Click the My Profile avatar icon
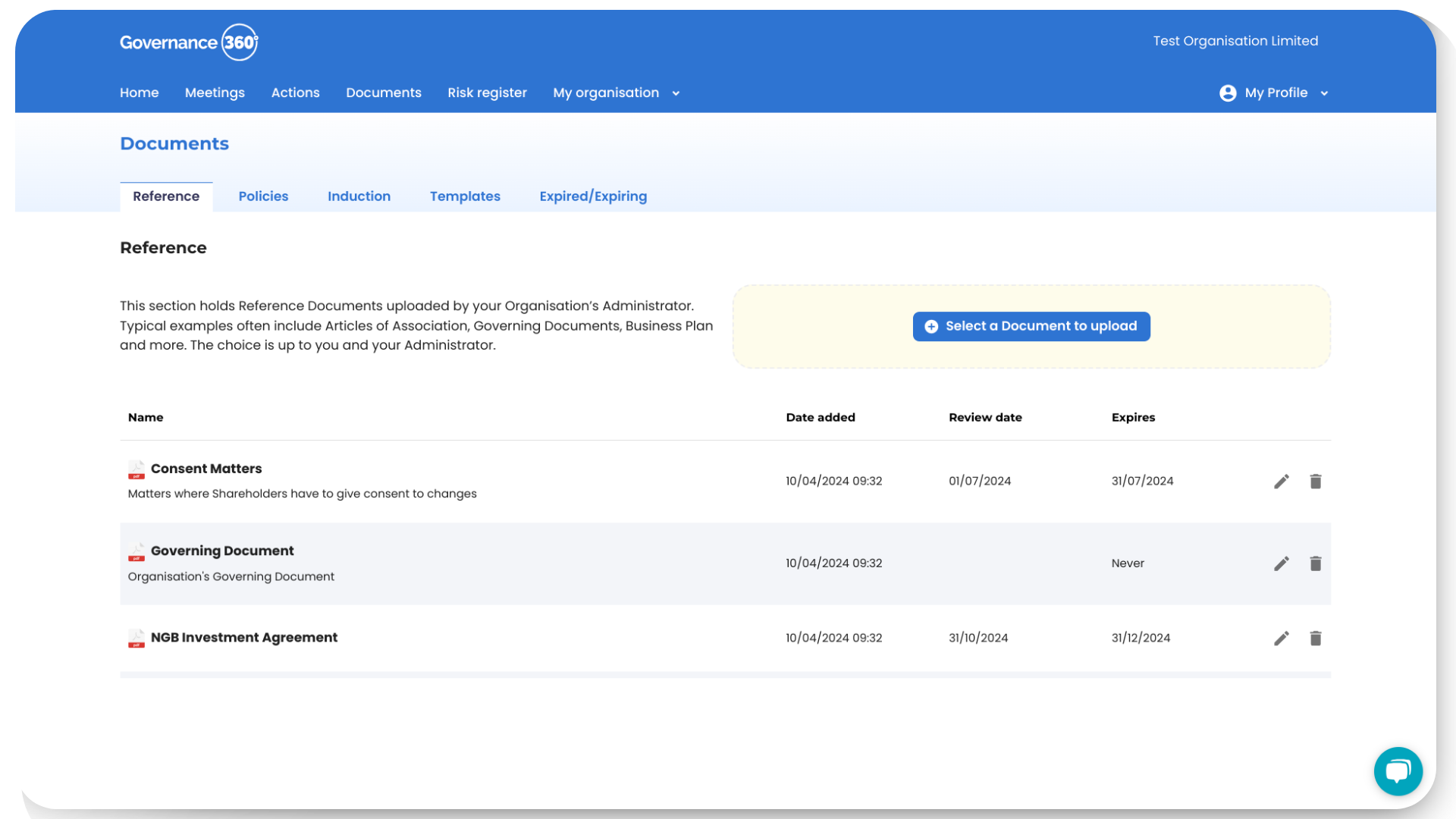Screen dimensions: 1456x819 1228,93
